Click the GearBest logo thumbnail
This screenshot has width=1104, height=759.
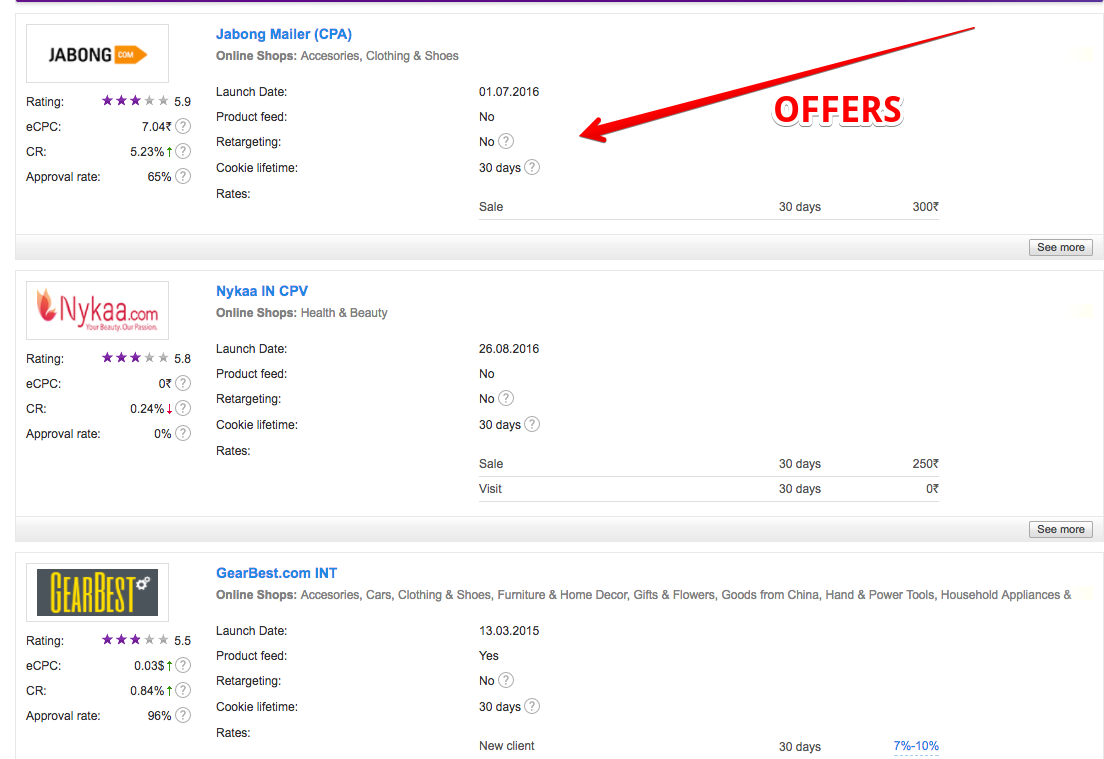pyautogui.click(x=97, y=592)
